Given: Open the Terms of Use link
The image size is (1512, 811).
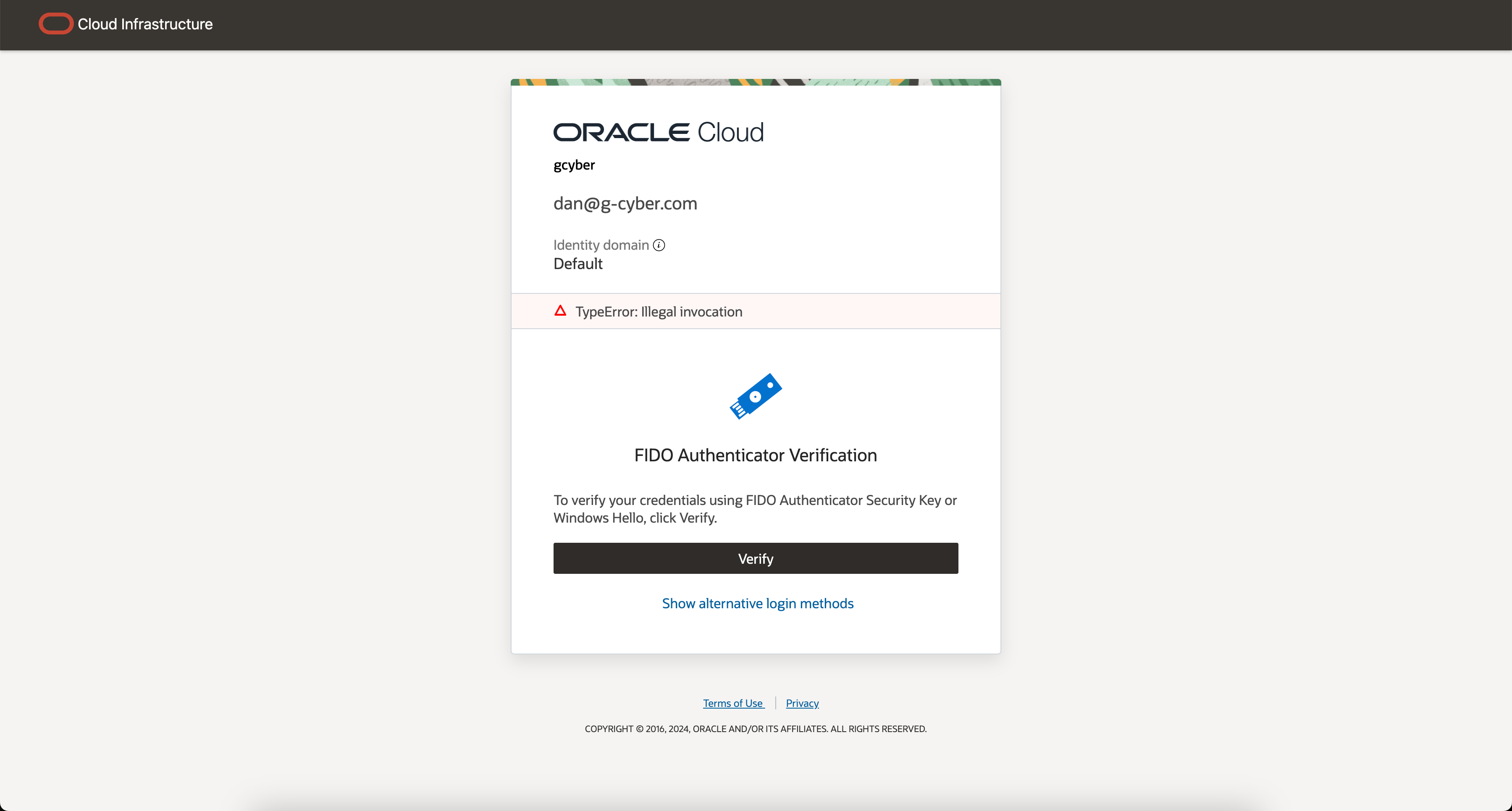Looking at the screenshot, I should click(733, 703).
